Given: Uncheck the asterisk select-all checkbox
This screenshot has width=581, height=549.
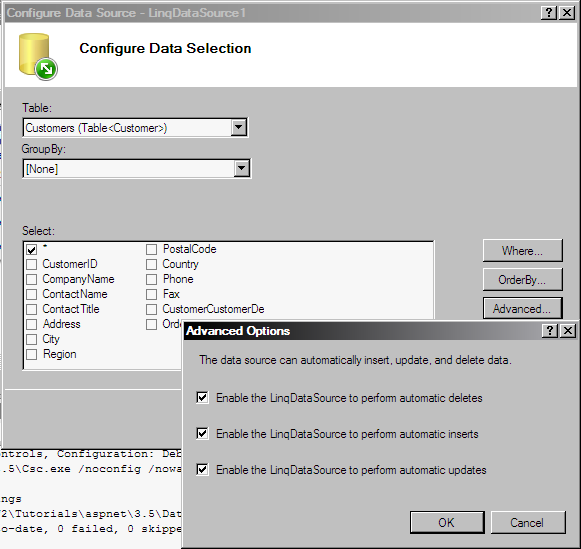Looking at the screenshot, I should [31, 250].
